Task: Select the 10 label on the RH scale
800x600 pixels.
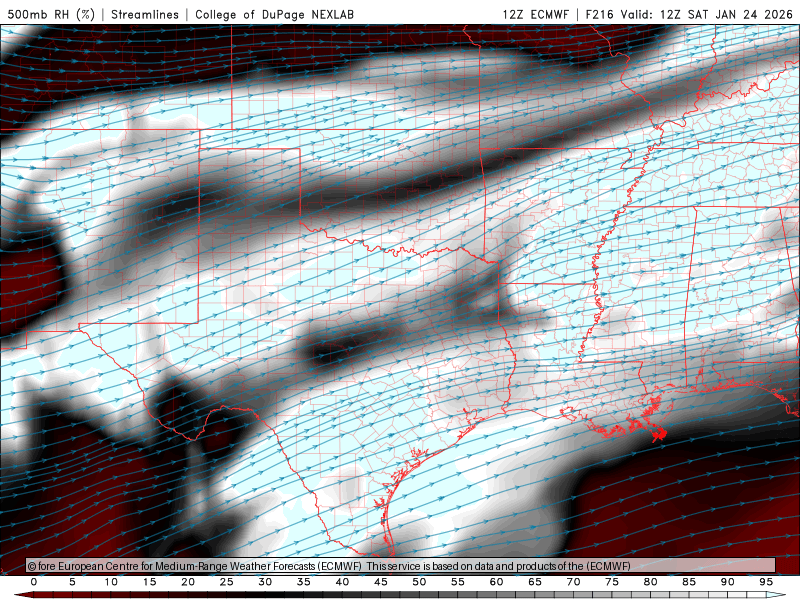Action: tap(111, 582)
